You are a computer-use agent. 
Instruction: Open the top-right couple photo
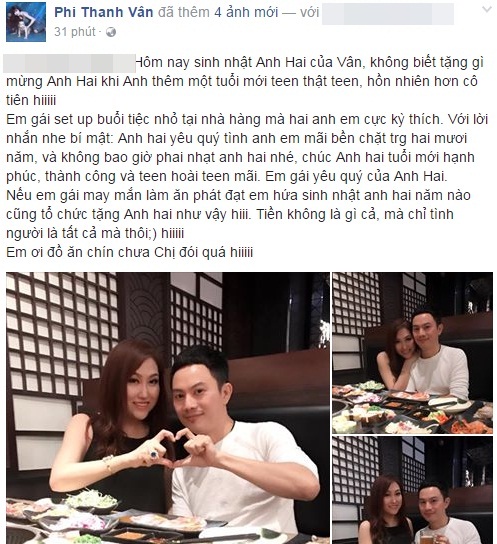(x=412, y=353)
